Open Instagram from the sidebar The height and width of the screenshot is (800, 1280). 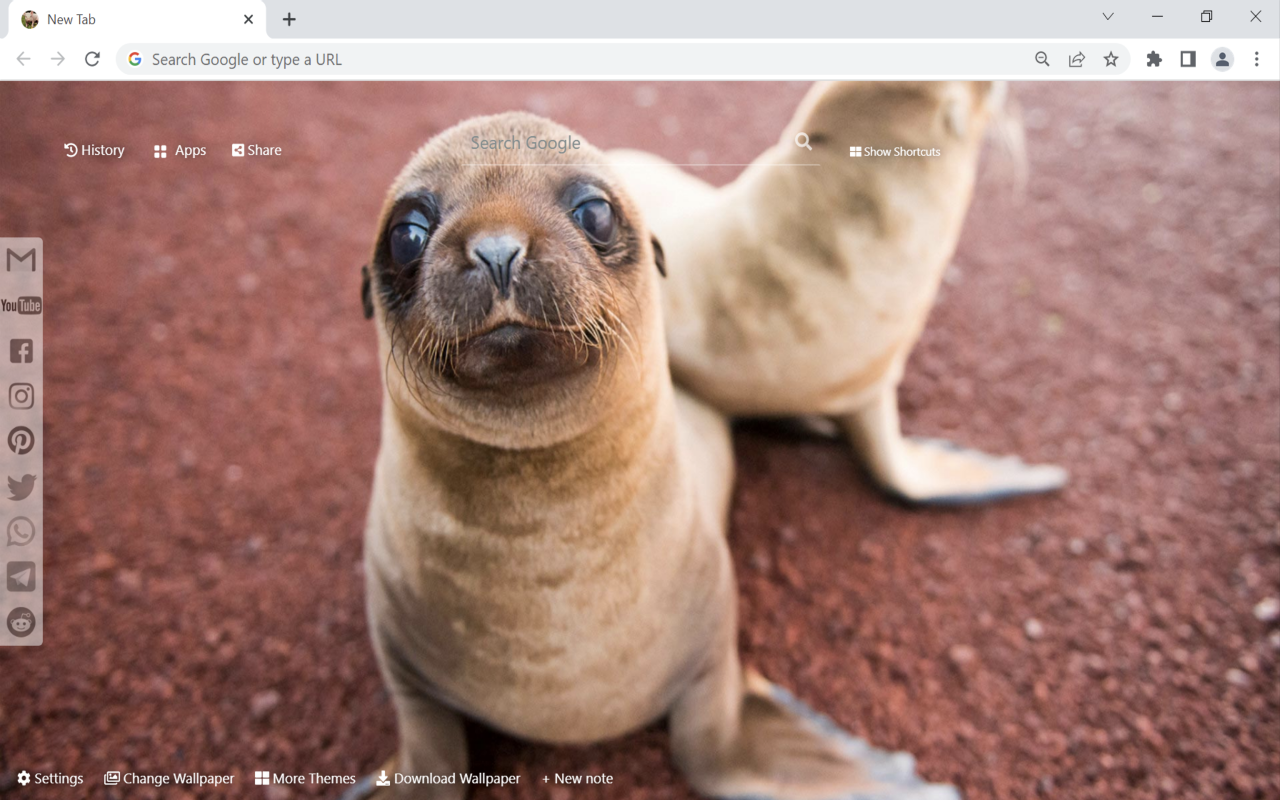[x=21, y=396]
